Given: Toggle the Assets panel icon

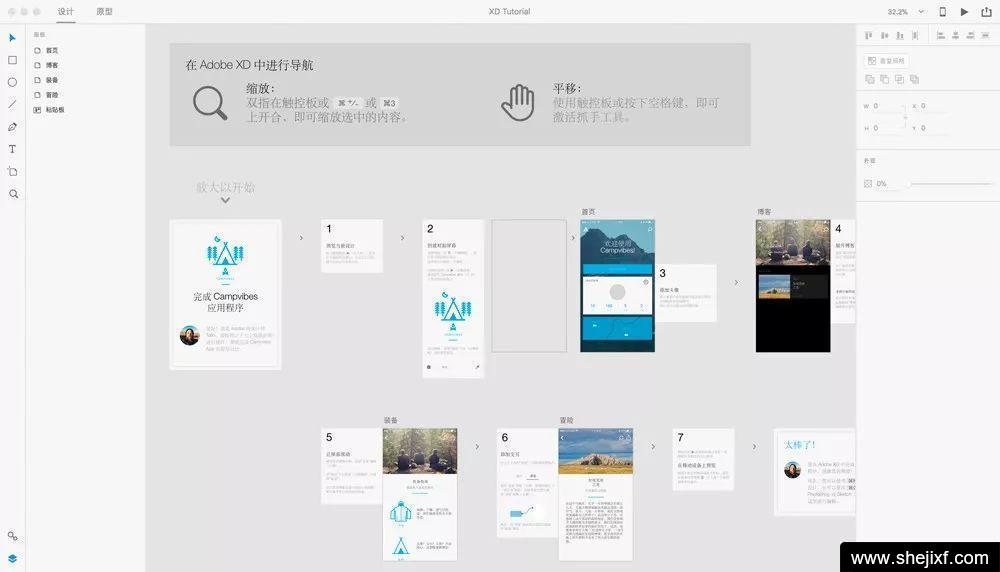Looking at the screenshot, I should (12, 537).
